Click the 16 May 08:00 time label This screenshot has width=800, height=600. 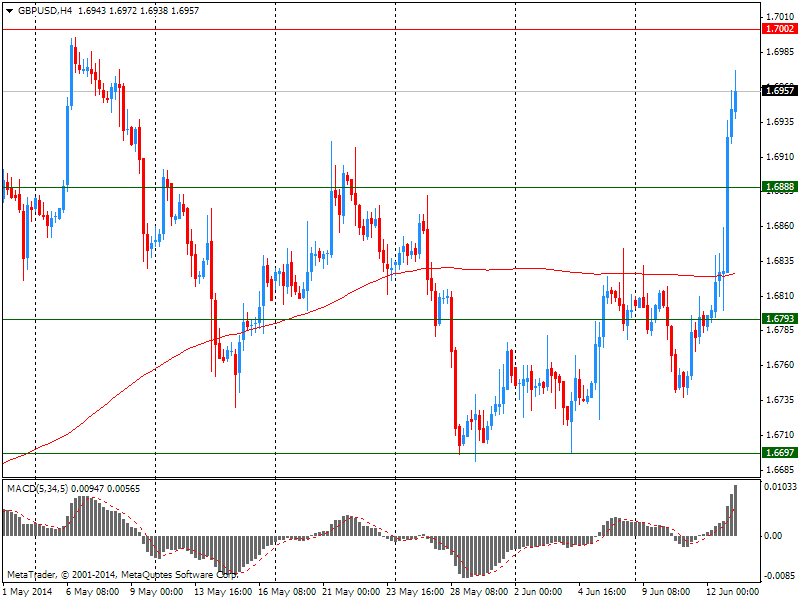coord(287,592)
